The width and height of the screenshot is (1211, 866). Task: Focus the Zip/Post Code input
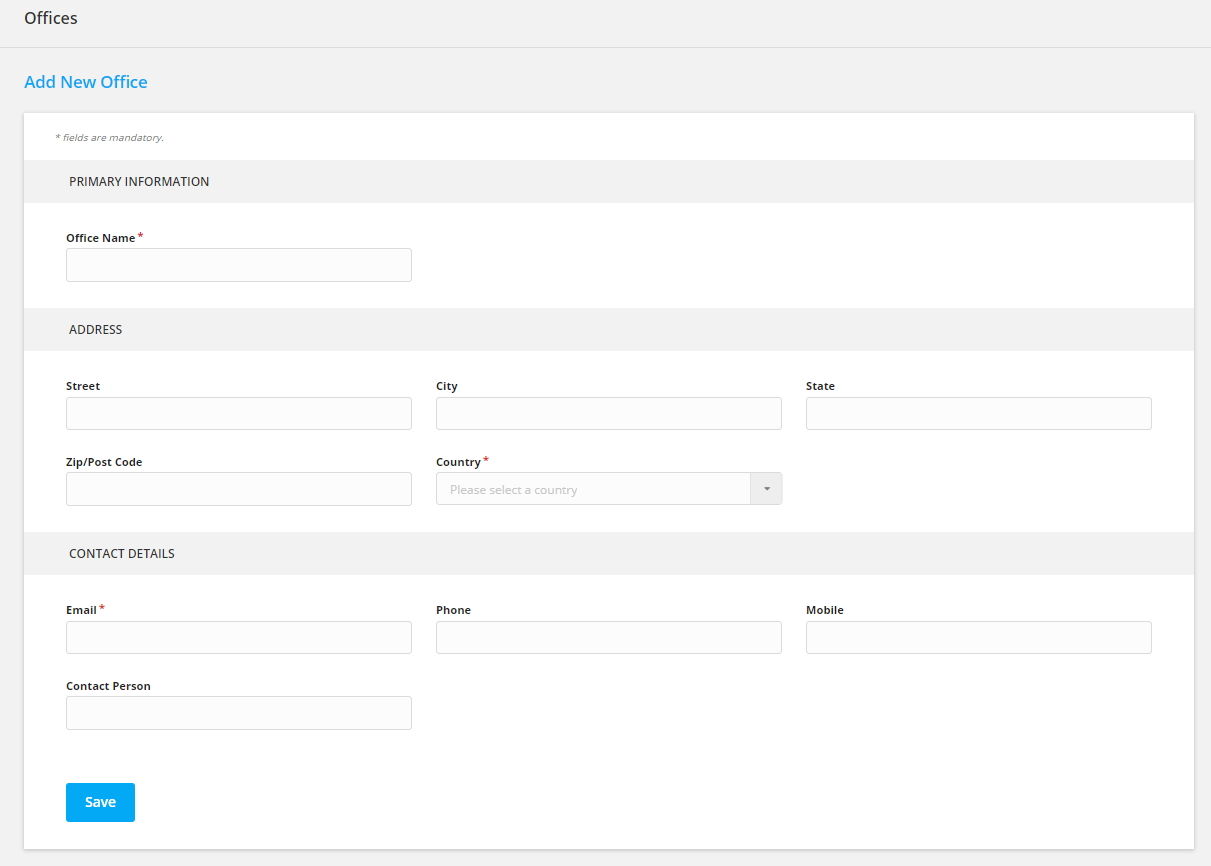[239, 489]
